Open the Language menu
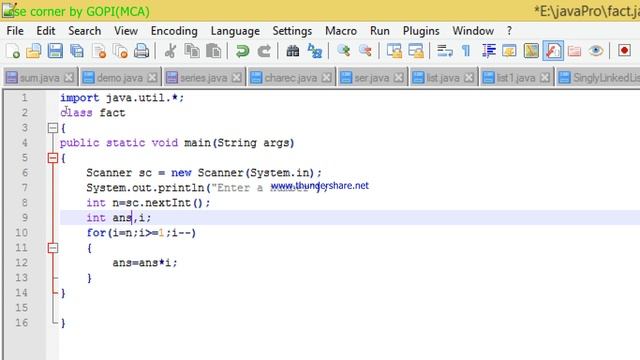This screenshot has height=360, width=640. tap(235, 31)
